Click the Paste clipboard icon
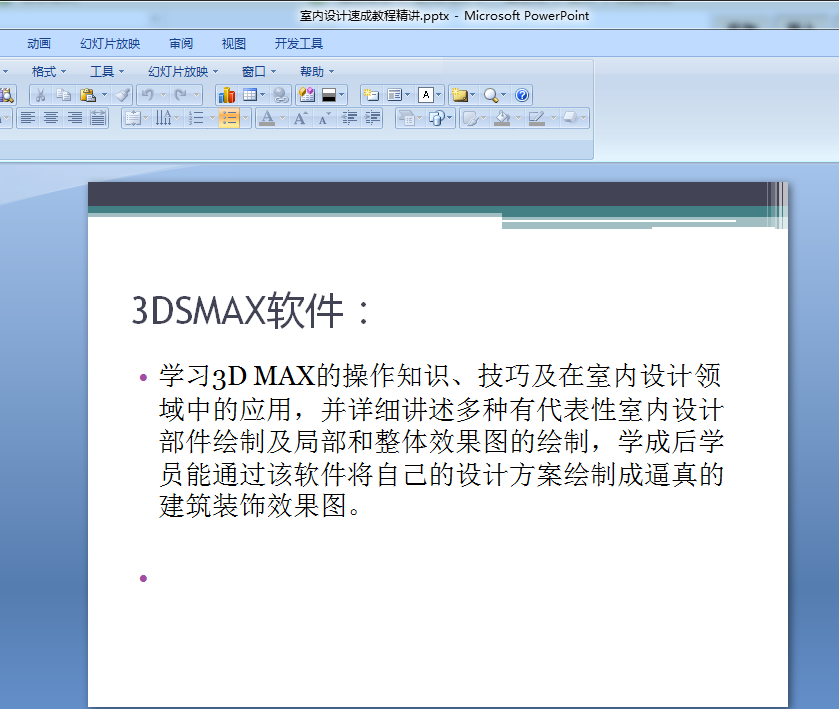 pyautogui.click(x=87, y=95)
